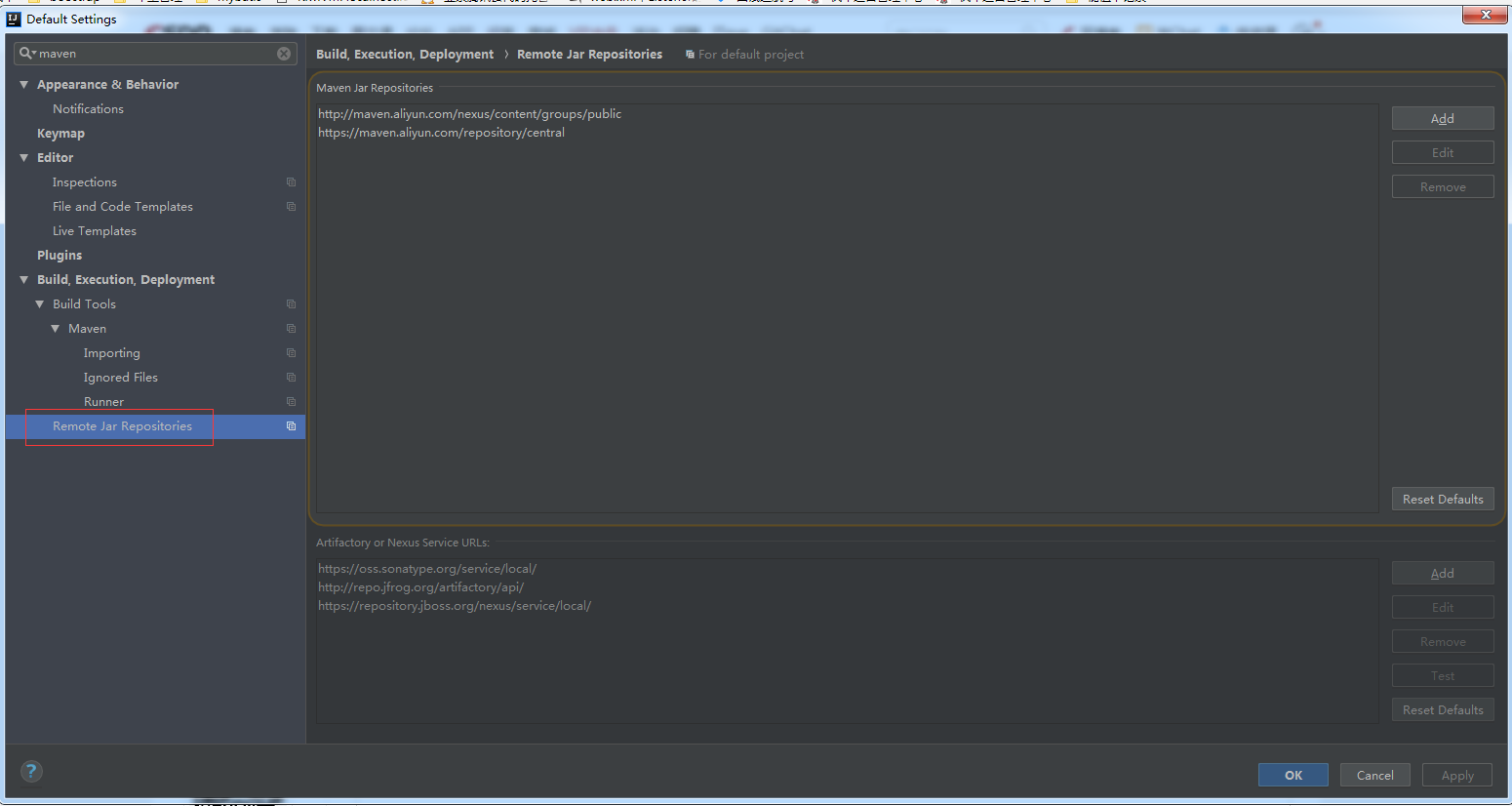Collapse the Build, Execution, Deployment section

click(x=24, y=280)
